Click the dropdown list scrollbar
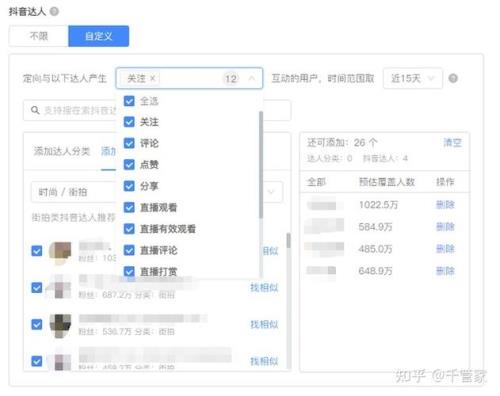 [x=261, y=165]
